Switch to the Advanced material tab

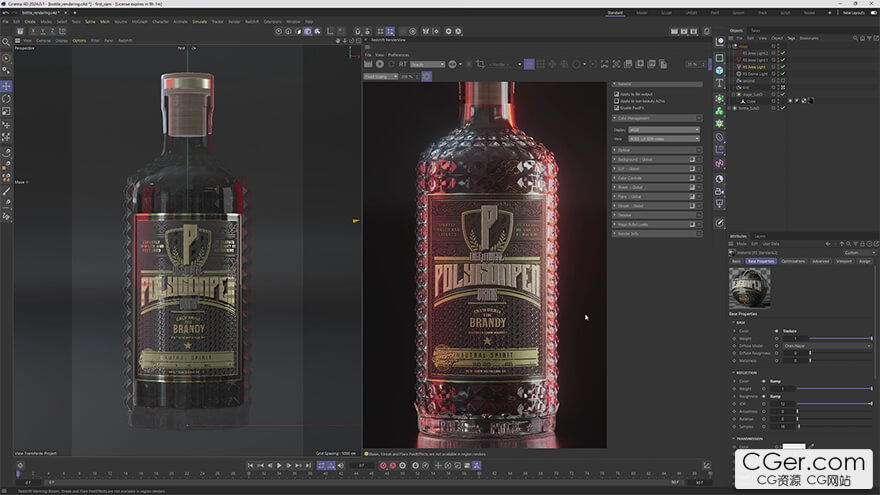pos(820,261)
